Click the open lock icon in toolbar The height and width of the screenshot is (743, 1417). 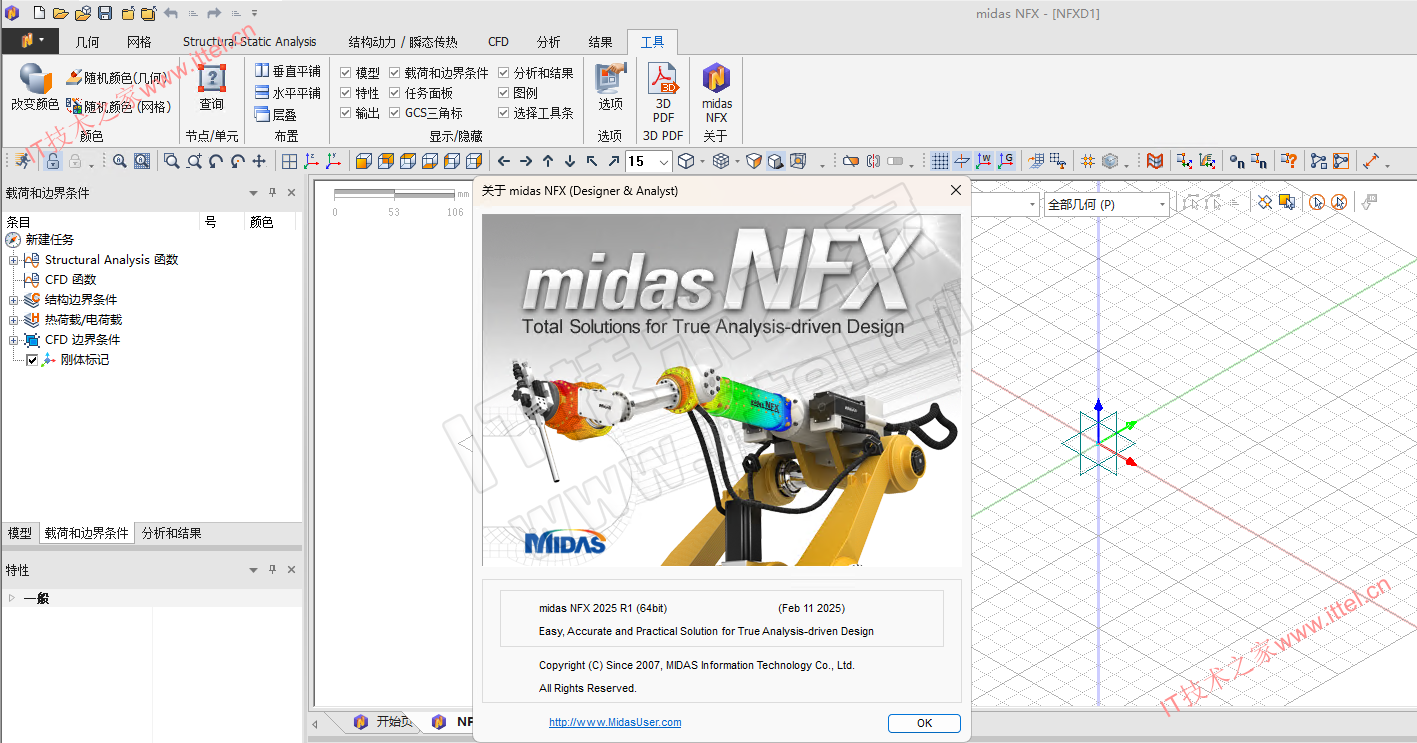tap(53, 161)
